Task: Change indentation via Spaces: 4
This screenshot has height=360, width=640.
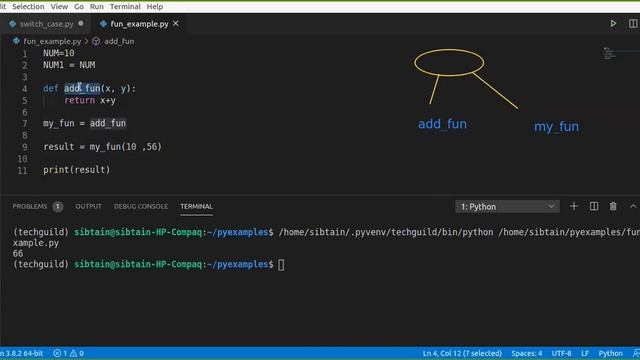Action: (x=527, y=353)
